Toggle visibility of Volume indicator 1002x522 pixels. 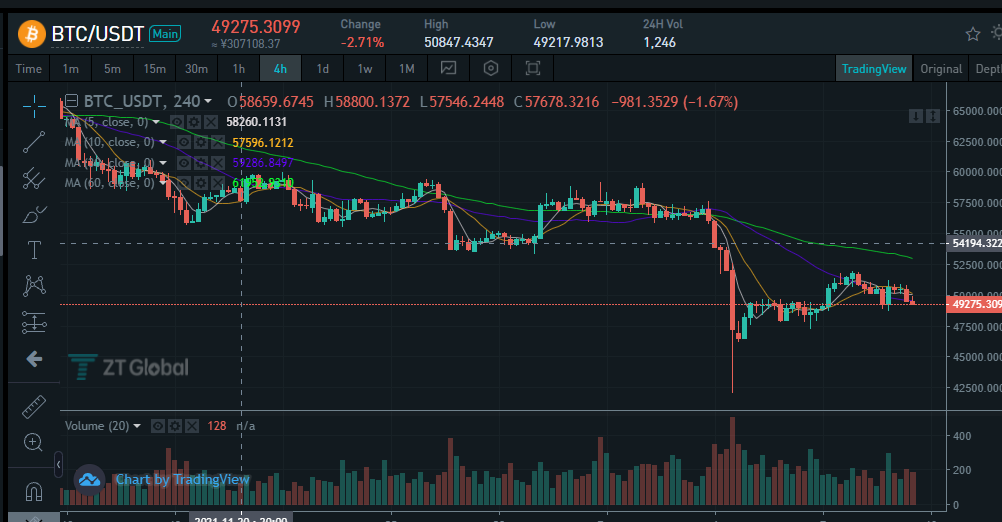pyautogui.click(x=157, y=426)
